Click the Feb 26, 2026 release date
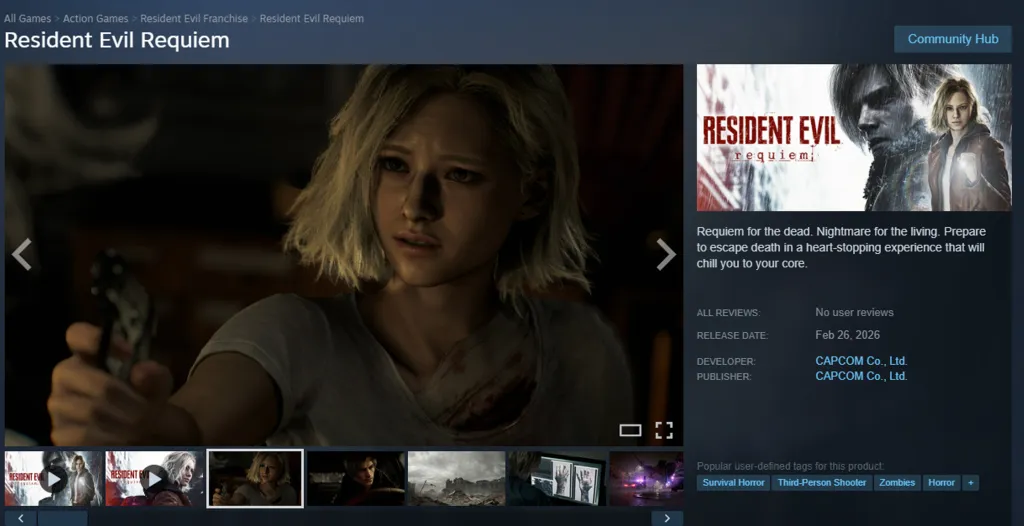Image resolution: width=1024 pixels, height=526 pixels. [848, 335]
